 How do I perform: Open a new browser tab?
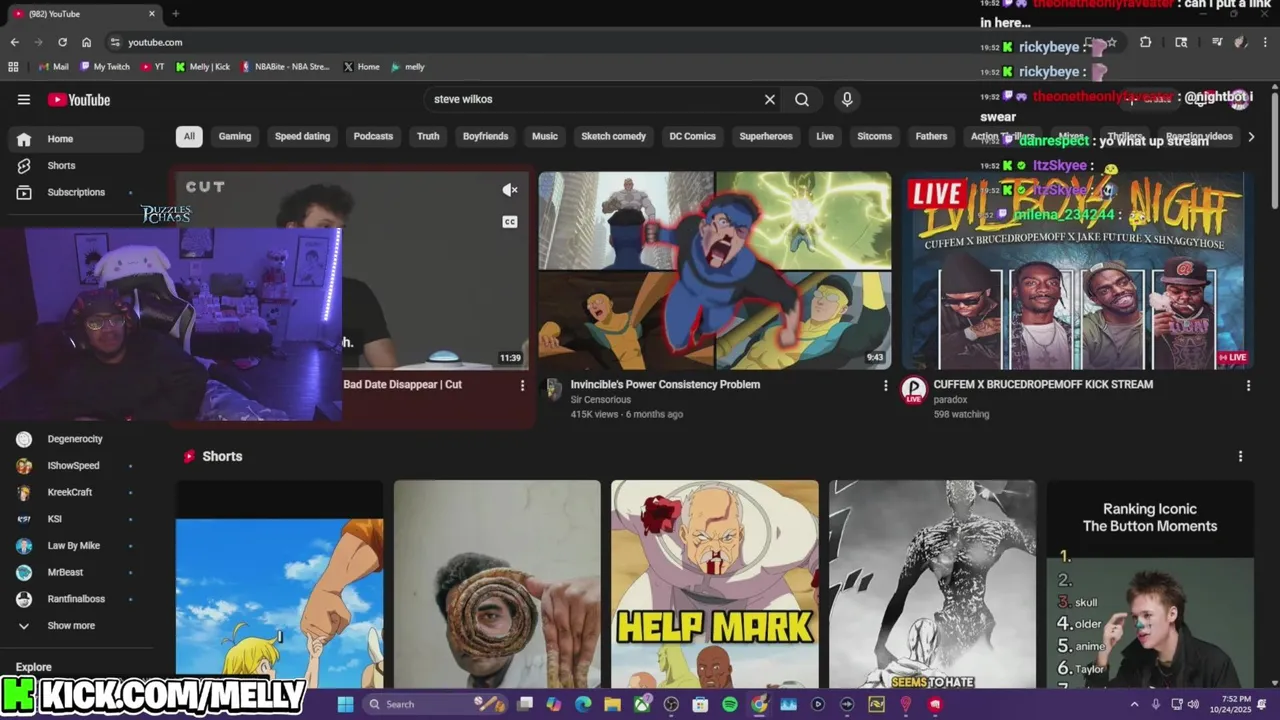[x=175, y=14]
